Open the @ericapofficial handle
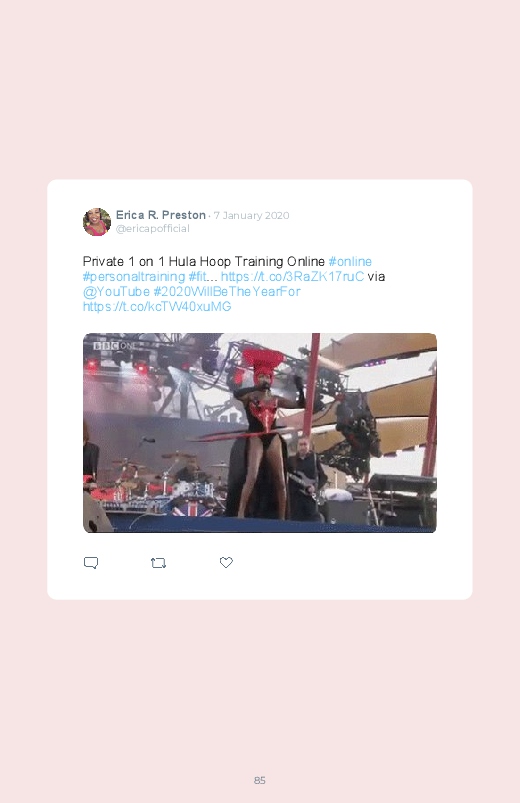520x803 pixels. point(153,228)
